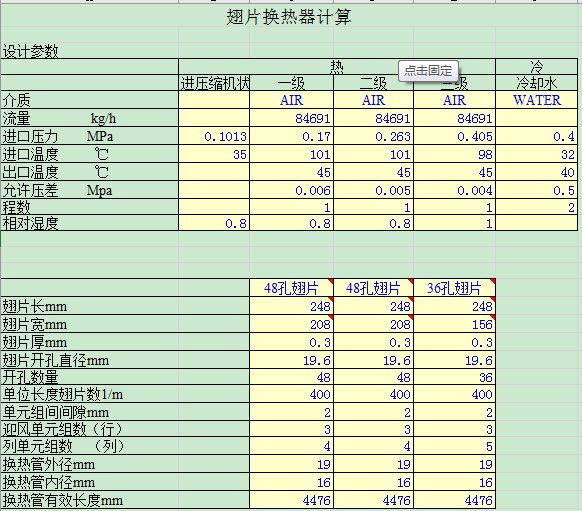Click AIR cell under 二级
This screenshot has width=582, height=511.
pos(373,100)
